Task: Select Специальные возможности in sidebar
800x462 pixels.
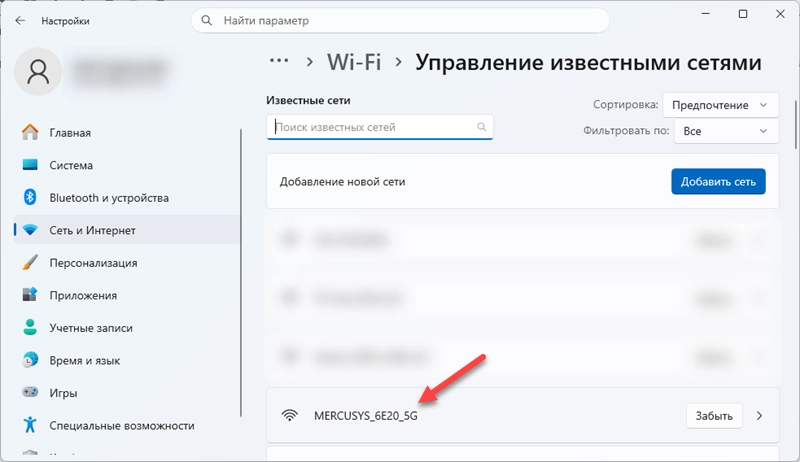Action: (127, 425)
